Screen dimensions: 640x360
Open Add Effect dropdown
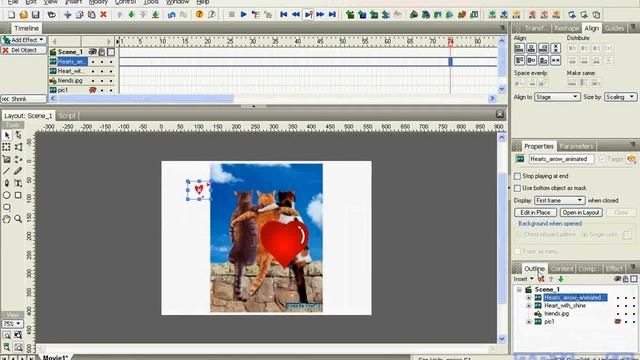point(24,40)
